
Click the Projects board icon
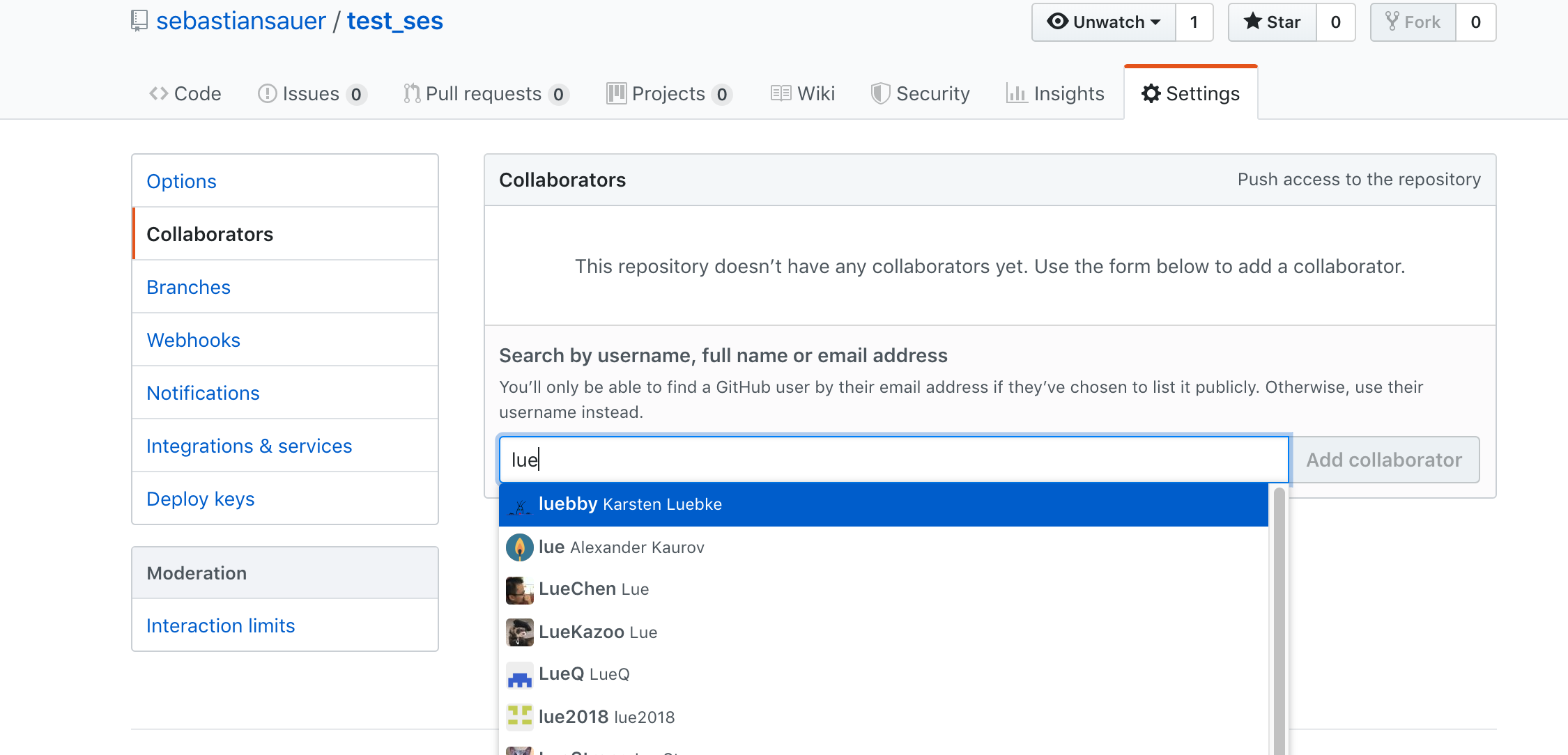(616, 93)
